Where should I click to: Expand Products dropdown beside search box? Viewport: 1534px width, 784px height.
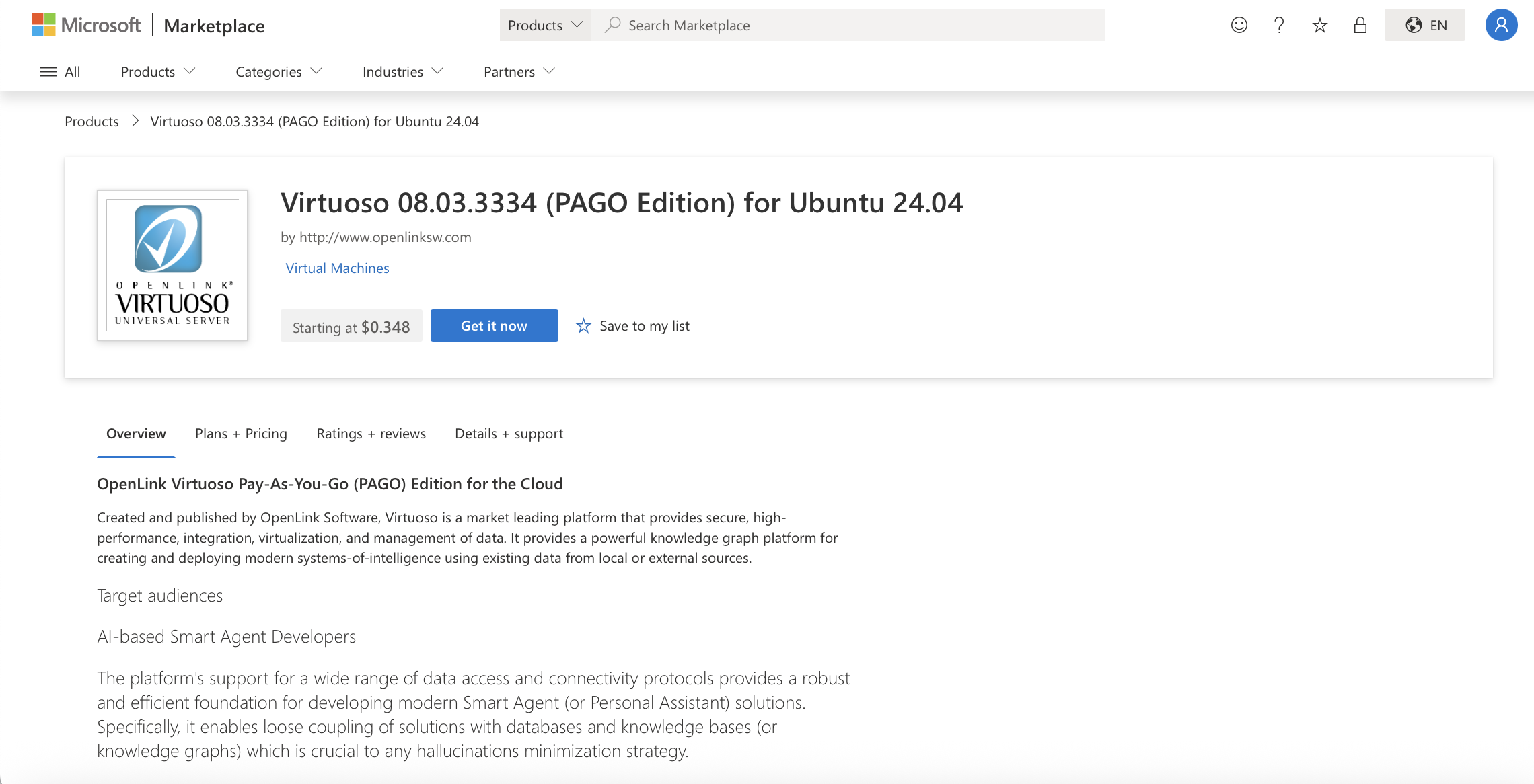[x=545, y=25]
